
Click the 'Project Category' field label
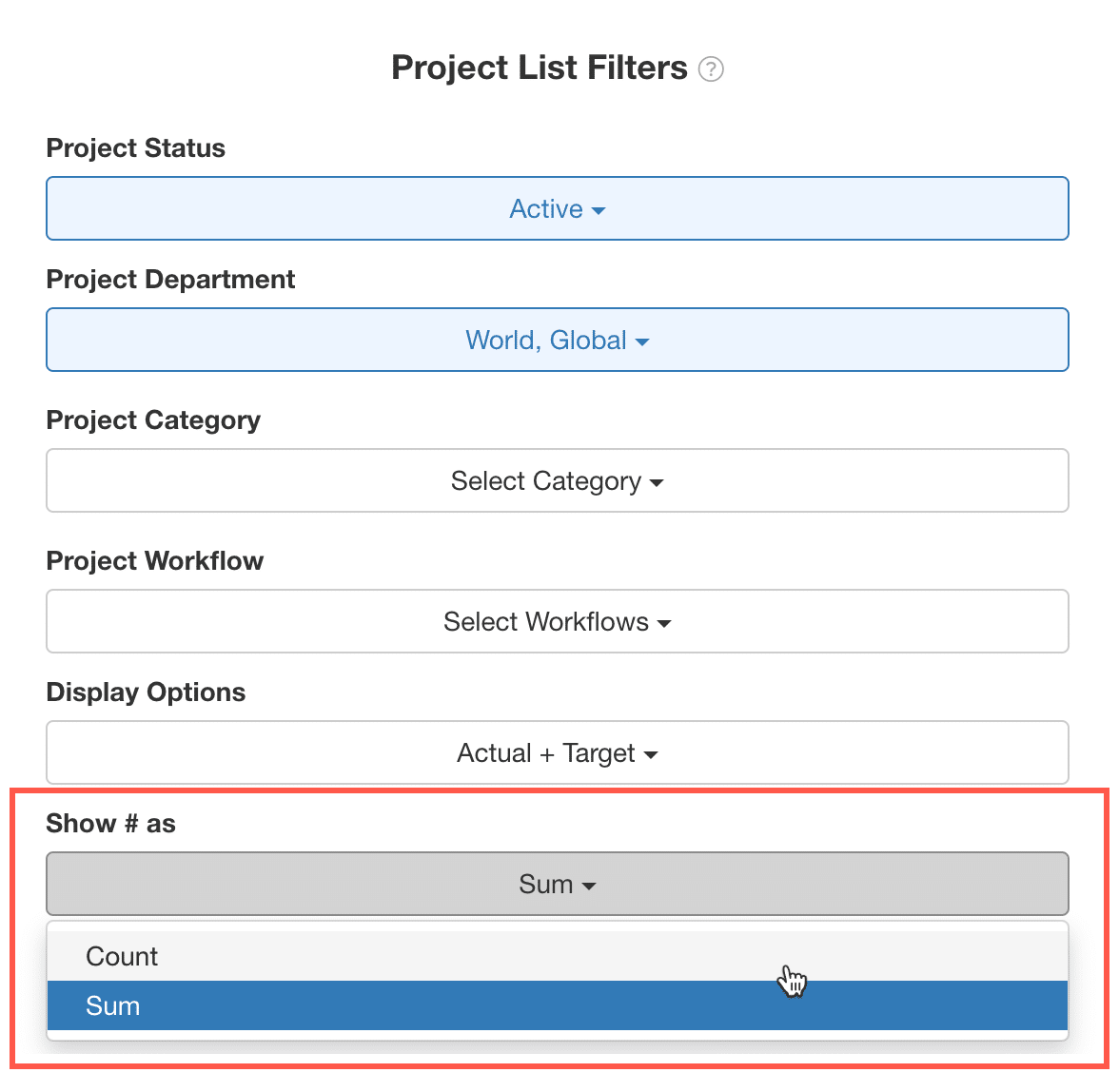pos(153,420)
